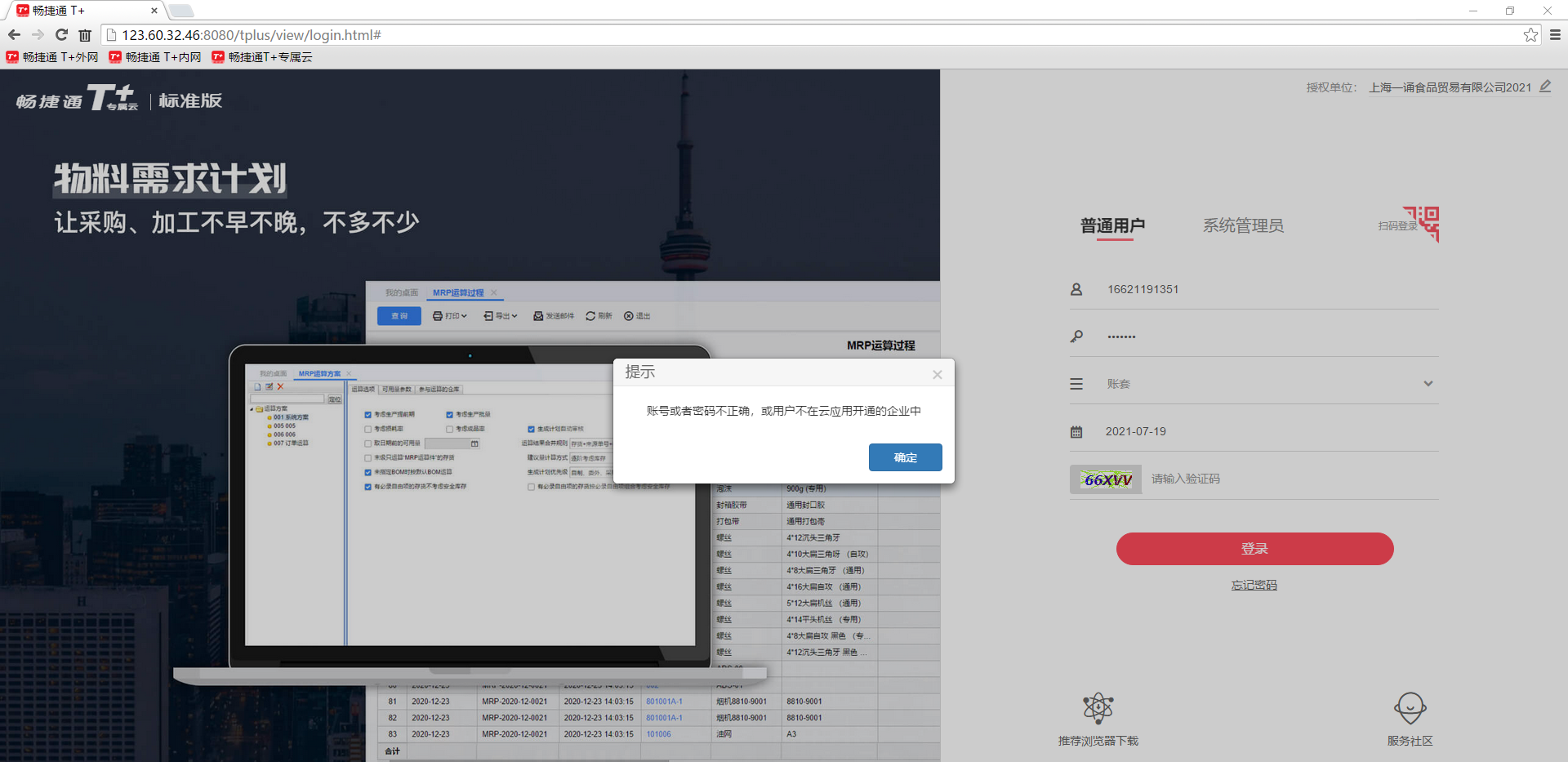The image size is (1568, 762).
Task: Open the 忘记密码 link
Action: click(1254, 585)
